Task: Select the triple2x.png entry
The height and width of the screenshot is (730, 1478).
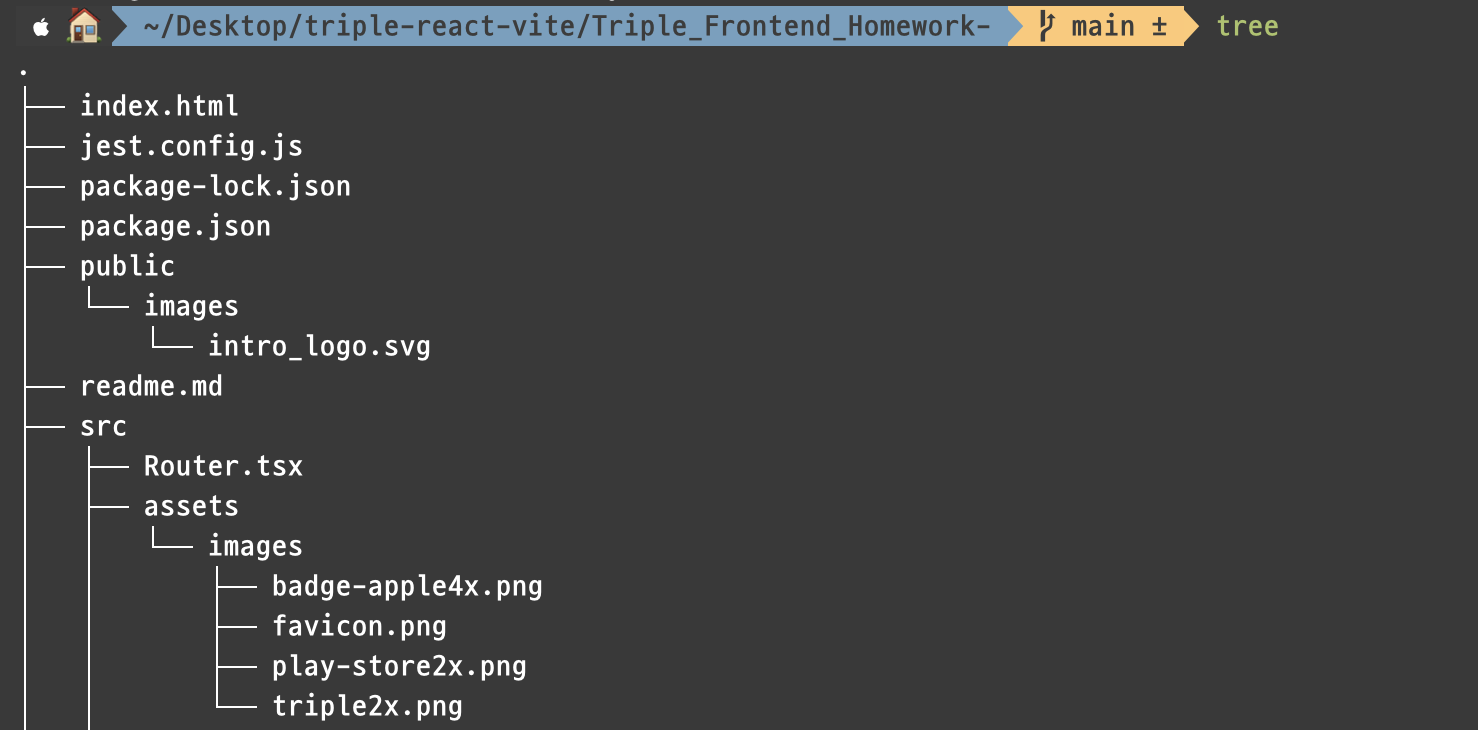Action: point(367,706)
